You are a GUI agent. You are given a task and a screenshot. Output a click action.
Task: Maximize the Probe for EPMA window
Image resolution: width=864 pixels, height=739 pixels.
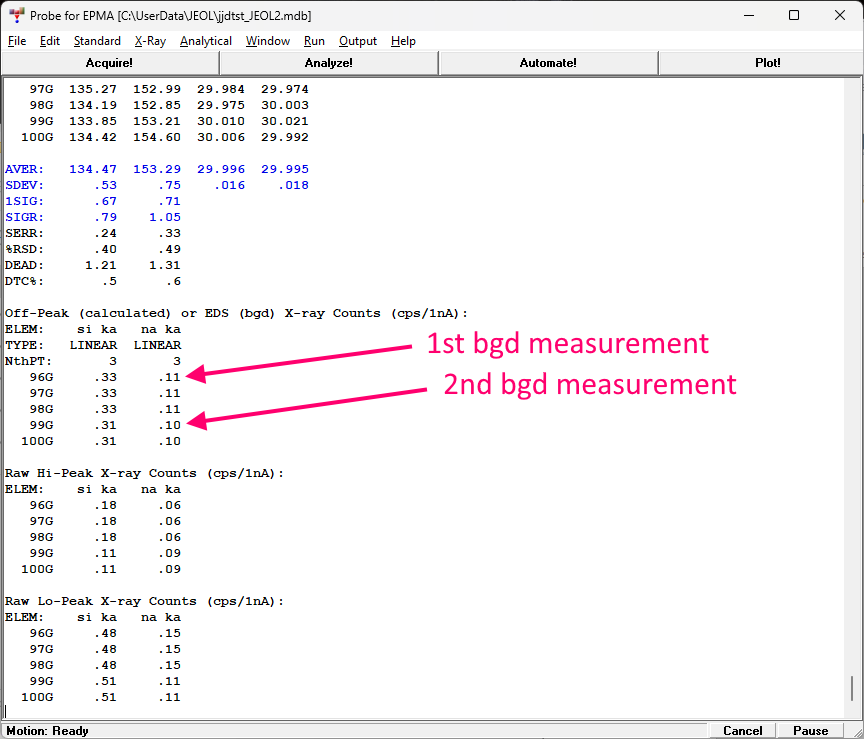(x=793, y=16)
